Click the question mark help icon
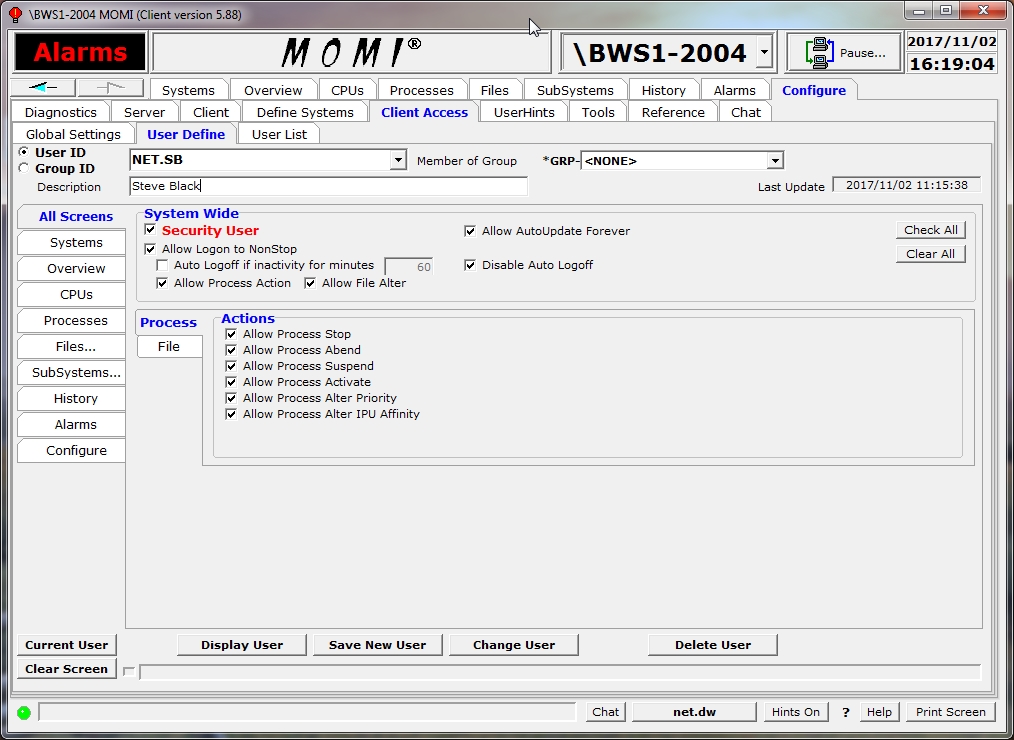Screen dimensions: 1014x740 click(845, 712)
